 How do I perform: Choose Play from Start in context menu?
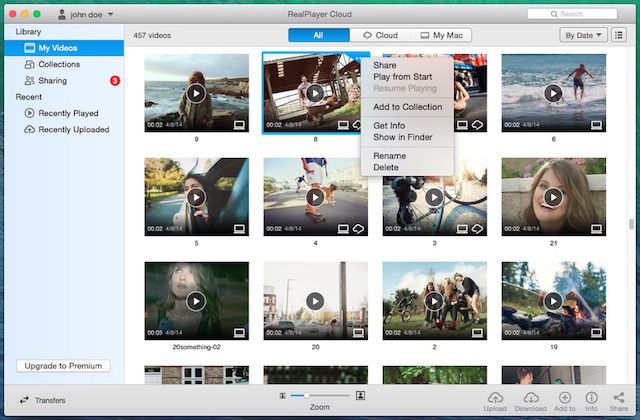pos(407,76)
